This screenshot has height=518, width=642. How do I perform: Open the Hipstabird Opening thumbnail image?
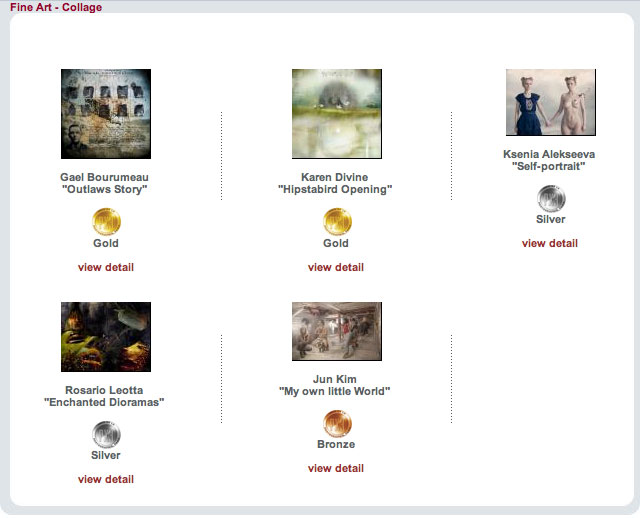(337, 114)
